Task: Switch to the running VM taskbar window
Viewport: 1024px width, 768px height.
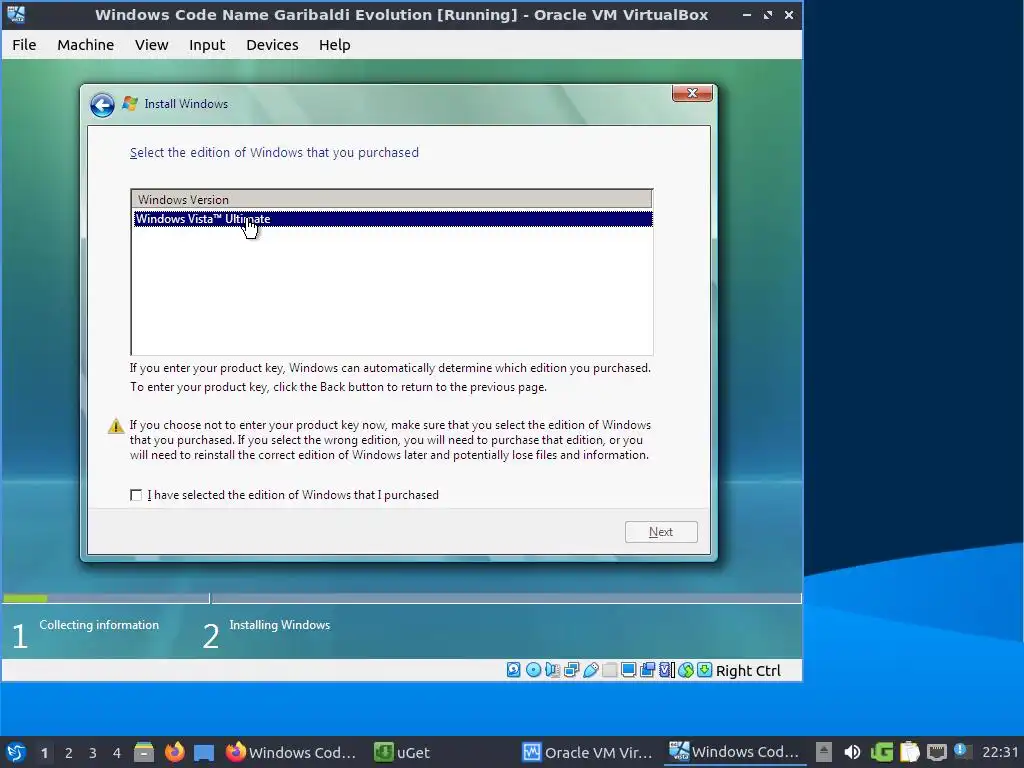Action: coord(735,752)
